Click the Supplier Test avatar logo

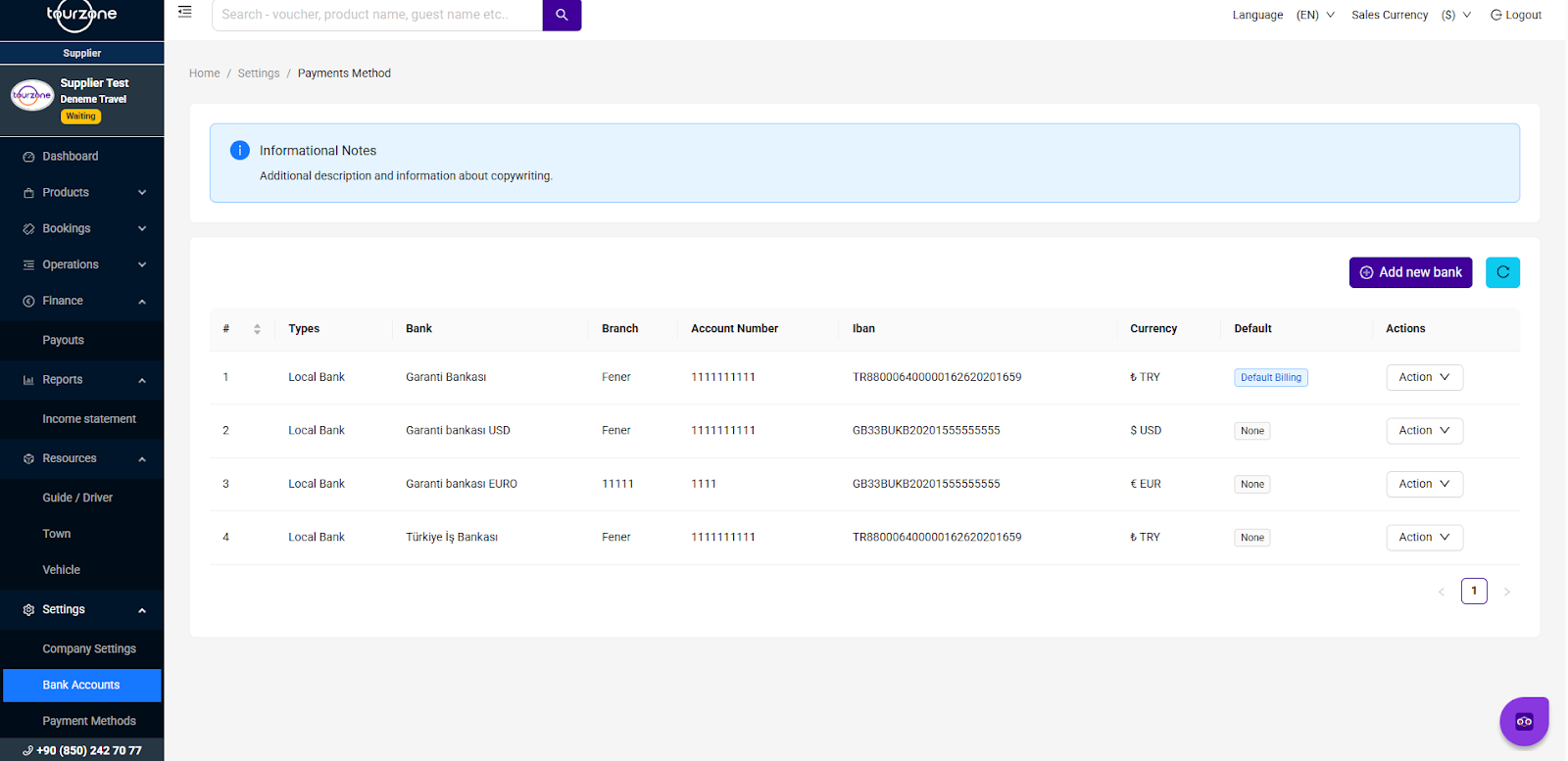[32, 95]
